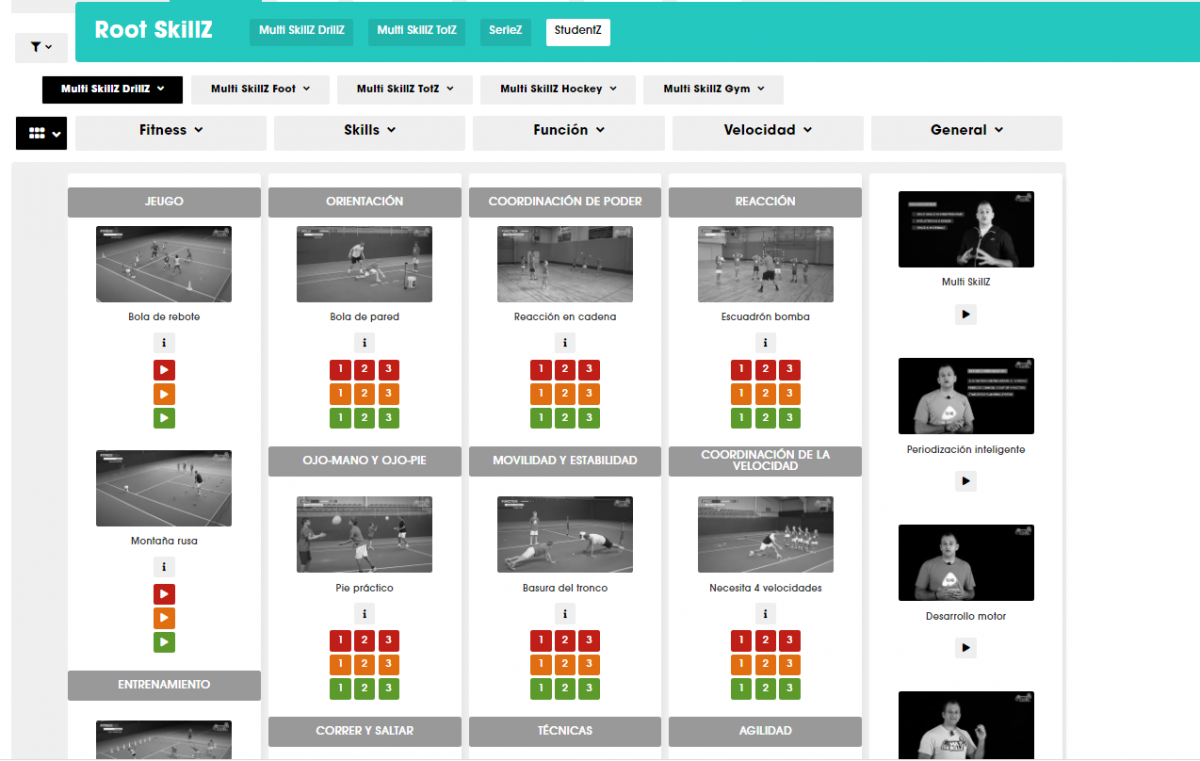Play the green video for Montaña rusa
This screenshot has height=761, width=1200.
point(164,642)
